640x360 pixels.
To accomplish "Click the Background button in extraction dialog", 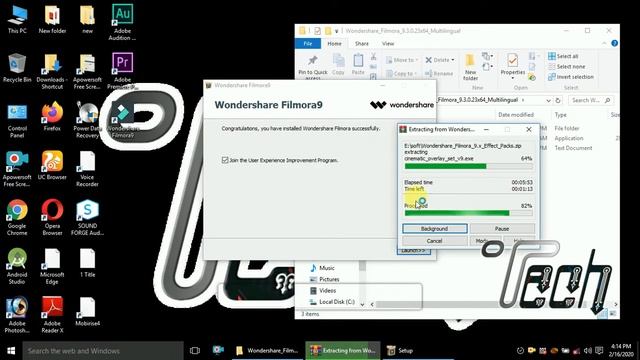I will 435,229.
